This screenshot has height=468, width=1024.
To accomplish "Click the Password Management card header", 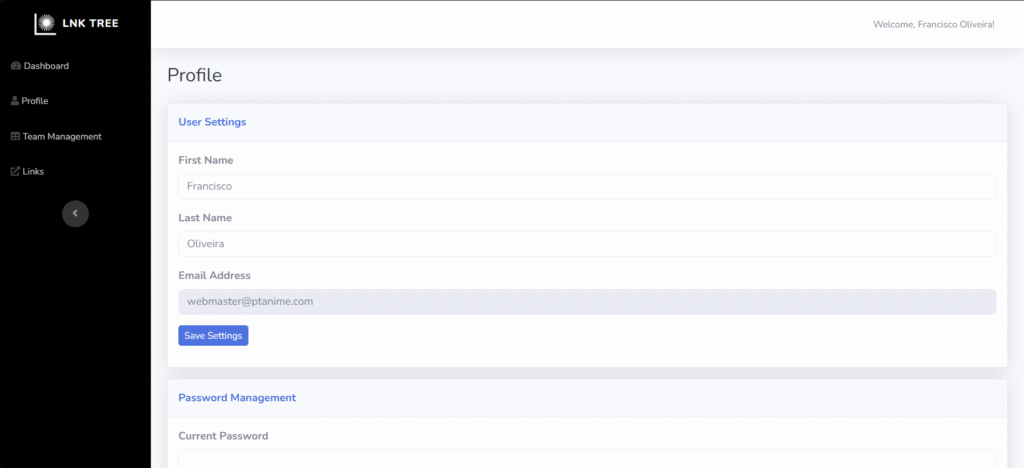I will point(587,398).
